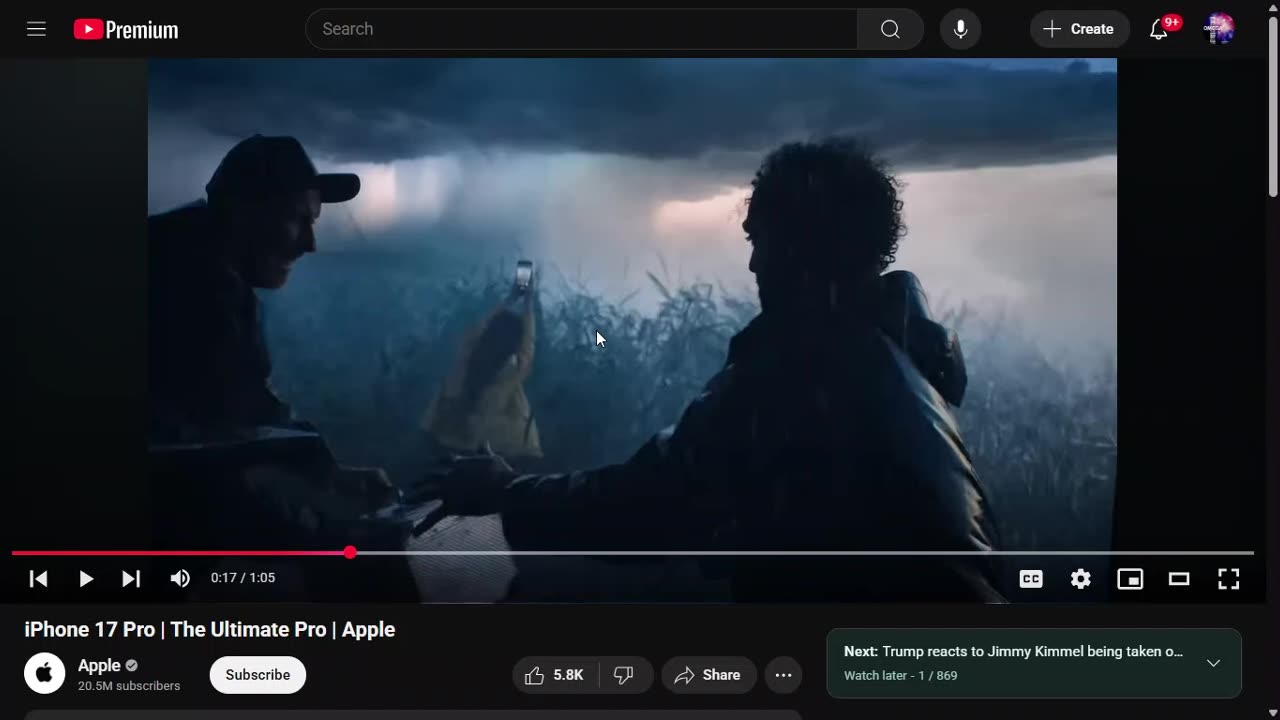Click the Search input field
1280x720 pixels.
581,29
